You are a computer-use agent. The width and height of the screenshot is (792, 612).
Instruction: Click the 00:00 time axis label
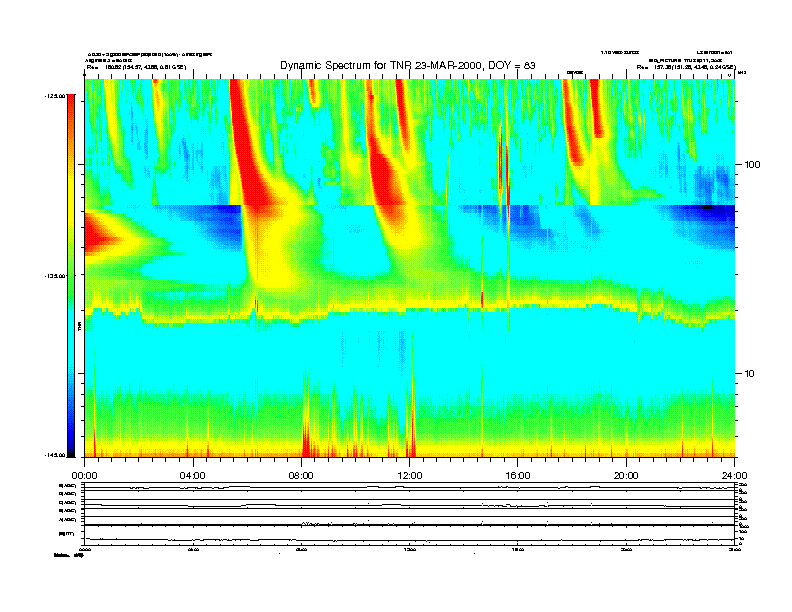[x=84, y=476]
